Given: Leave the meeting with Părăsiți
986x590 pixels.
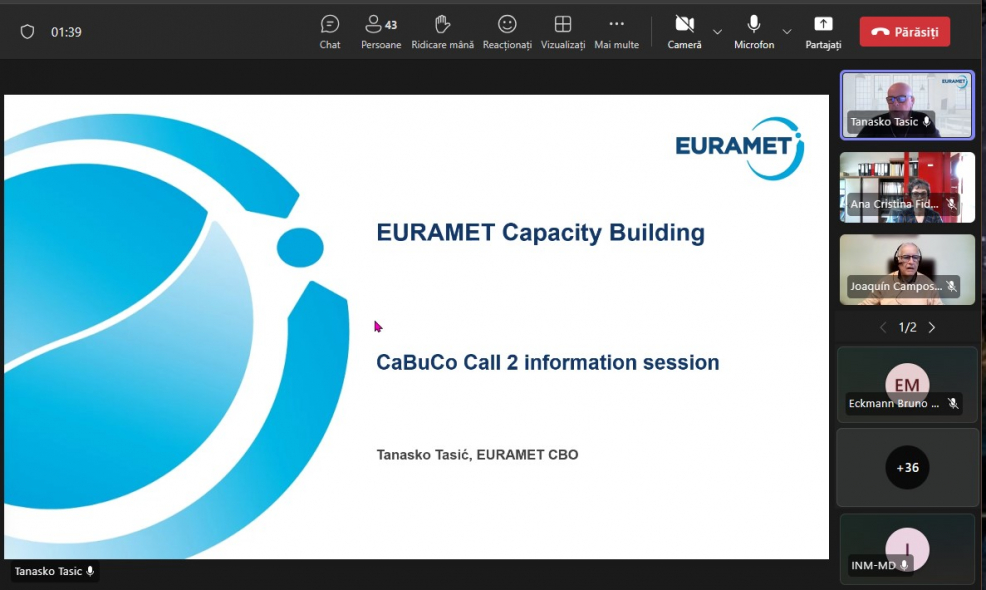Looking at the screenshot, I should pos(904,31).
